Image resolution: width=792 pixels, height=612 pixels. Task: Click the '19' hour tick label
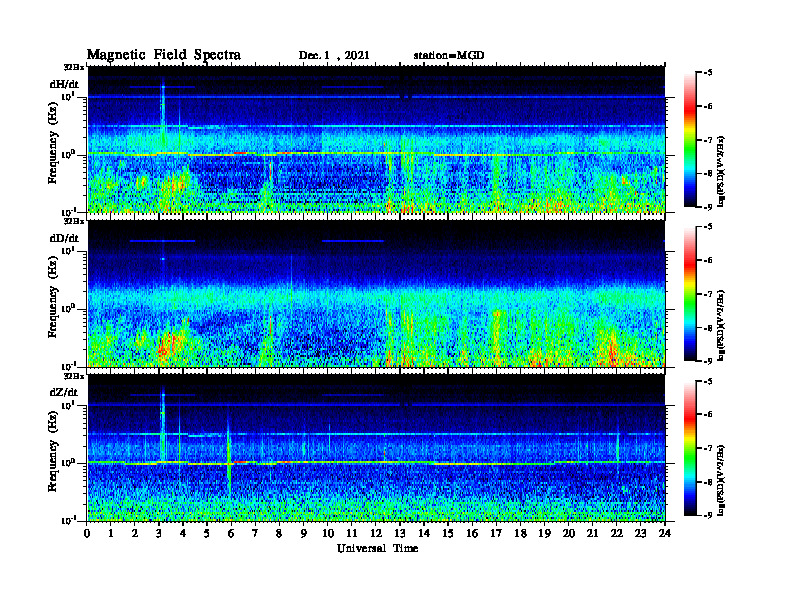(544, 534)
